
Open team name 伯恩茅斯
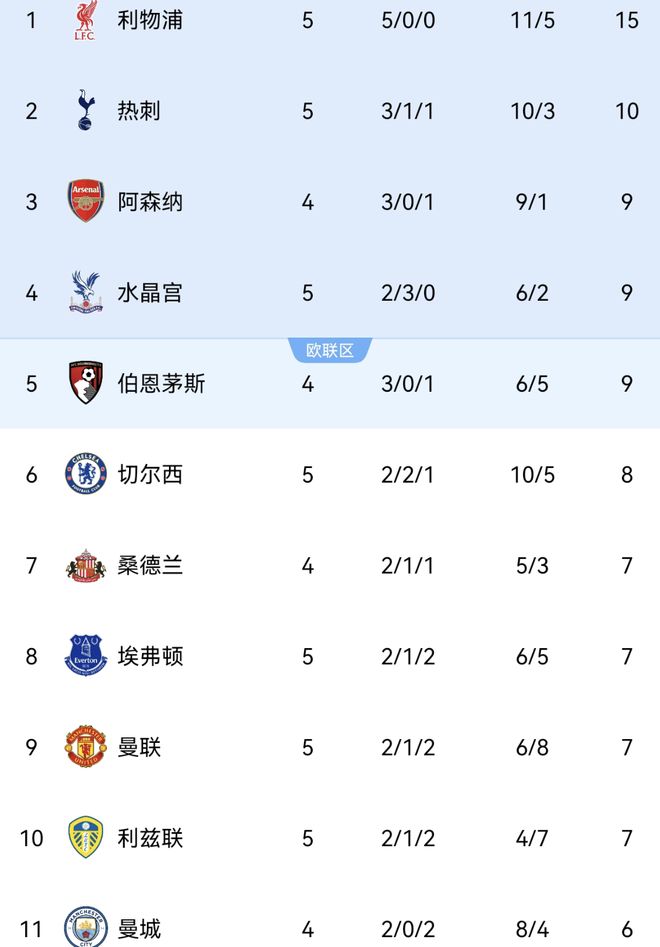161,383
